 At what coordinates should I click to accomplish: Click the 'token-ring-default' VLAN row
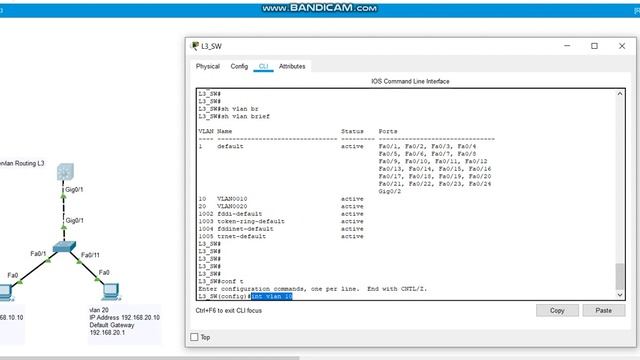pyautogui.click(x=281, y=221)
